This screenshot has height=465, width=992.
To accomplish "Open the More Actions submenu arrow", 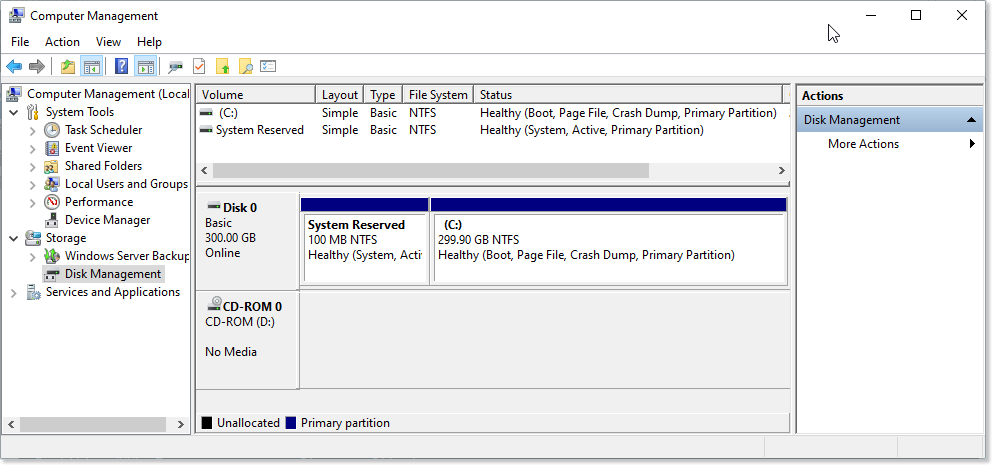I will click(x=972, y=144).
